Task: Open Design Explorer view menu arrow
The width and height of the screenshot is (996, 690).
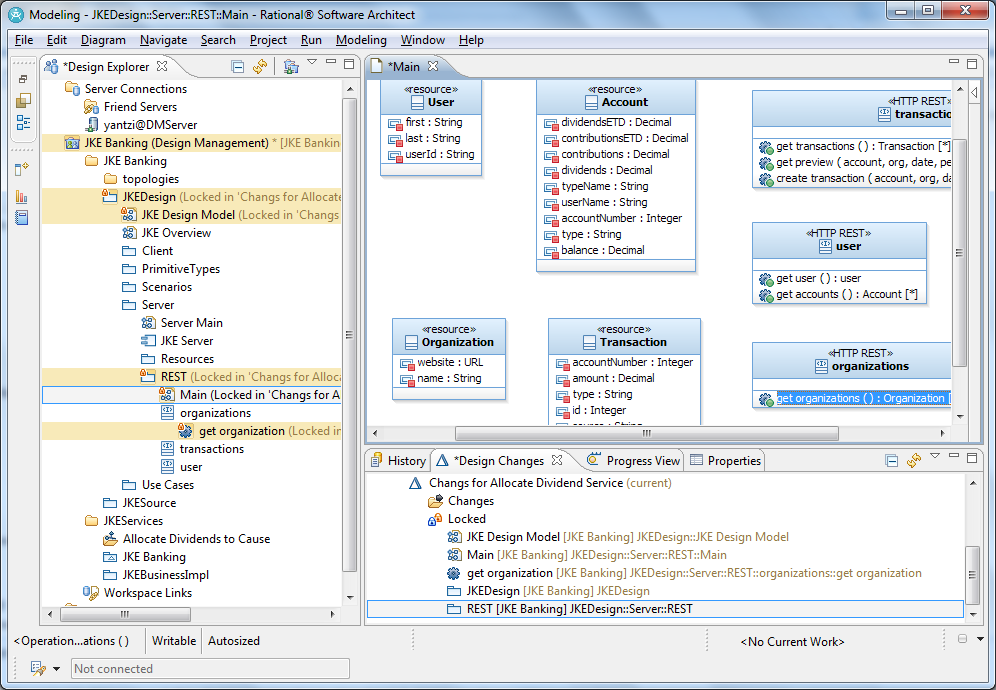Action: [x=312, y=62]
